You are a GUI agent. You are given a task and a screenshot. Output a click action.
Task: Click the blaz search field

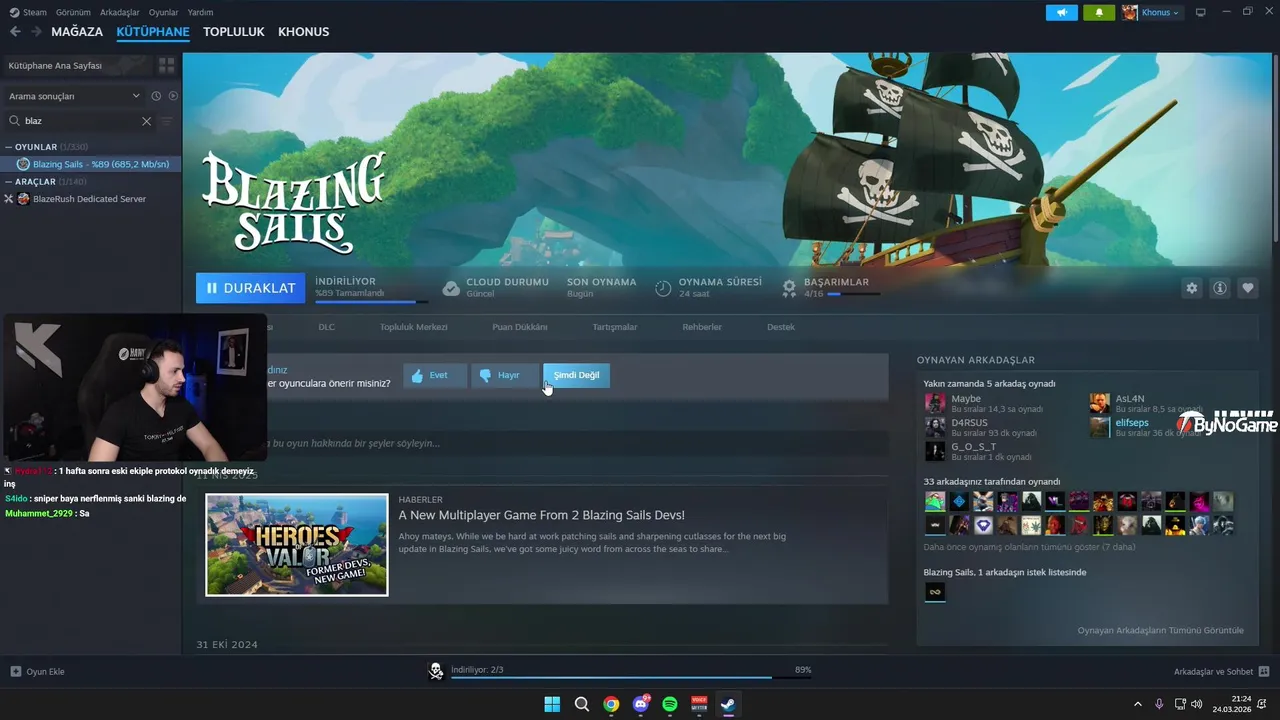80,121
